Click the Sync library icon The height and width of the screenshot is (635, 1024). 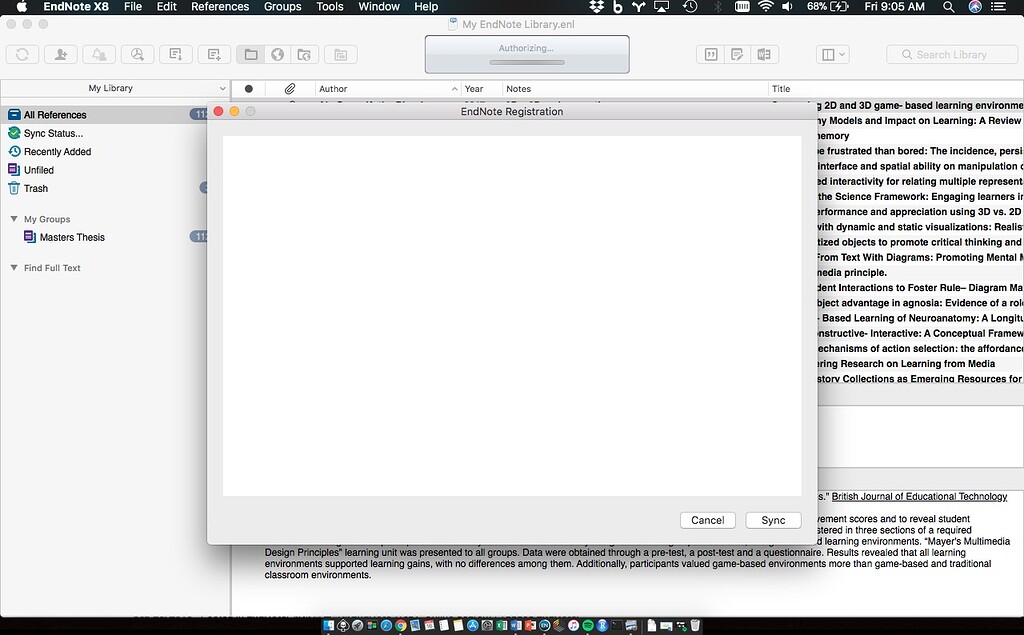point(21,55)
